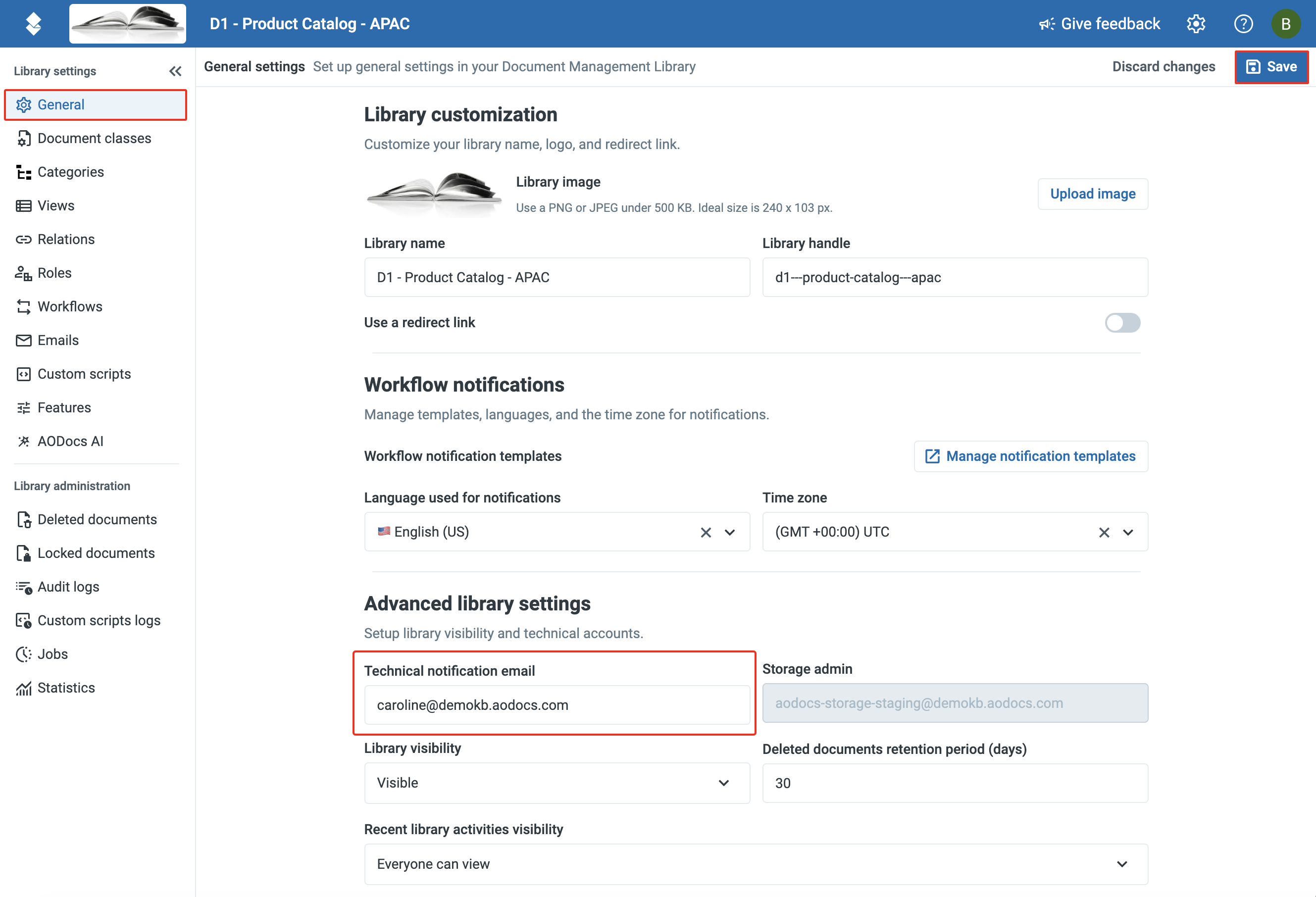Click the Workflows arrows icon
The image size is (1316, 897).
click(24, 307)
